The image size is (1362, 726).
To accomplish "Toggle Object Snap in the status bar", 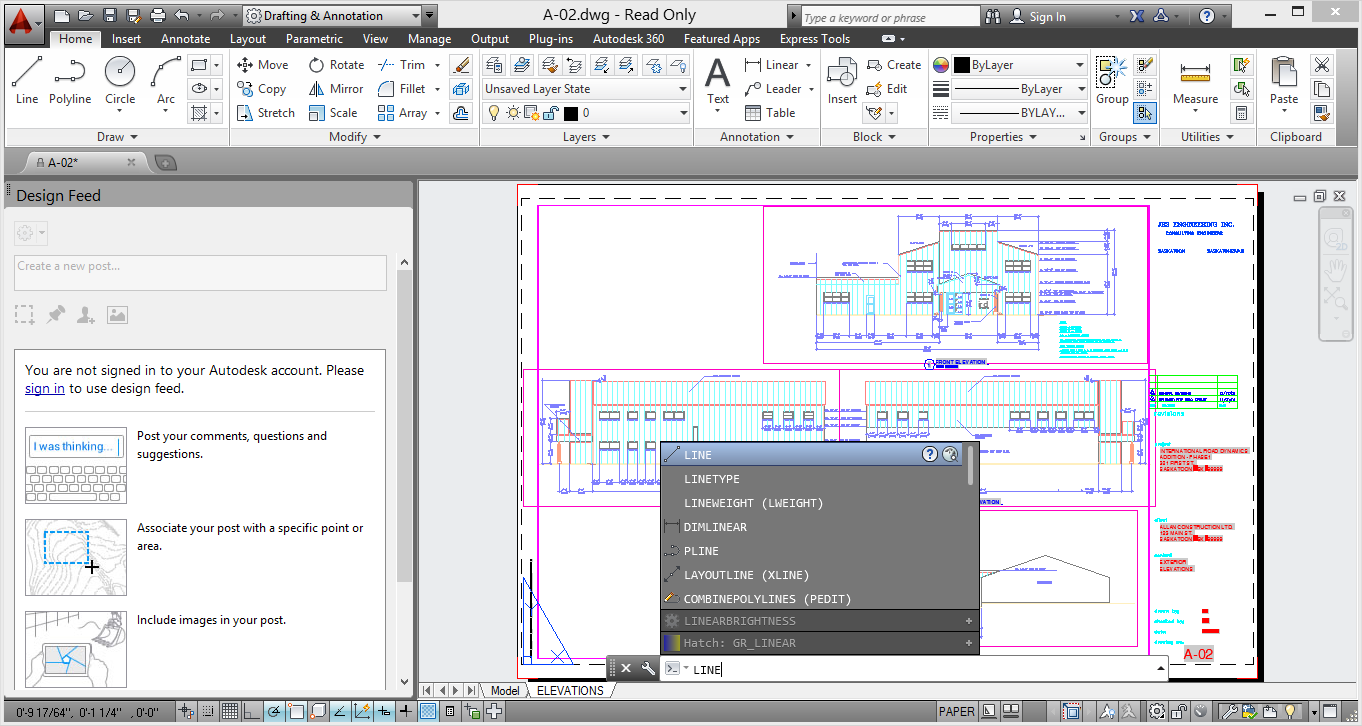I will click(295, 711).
